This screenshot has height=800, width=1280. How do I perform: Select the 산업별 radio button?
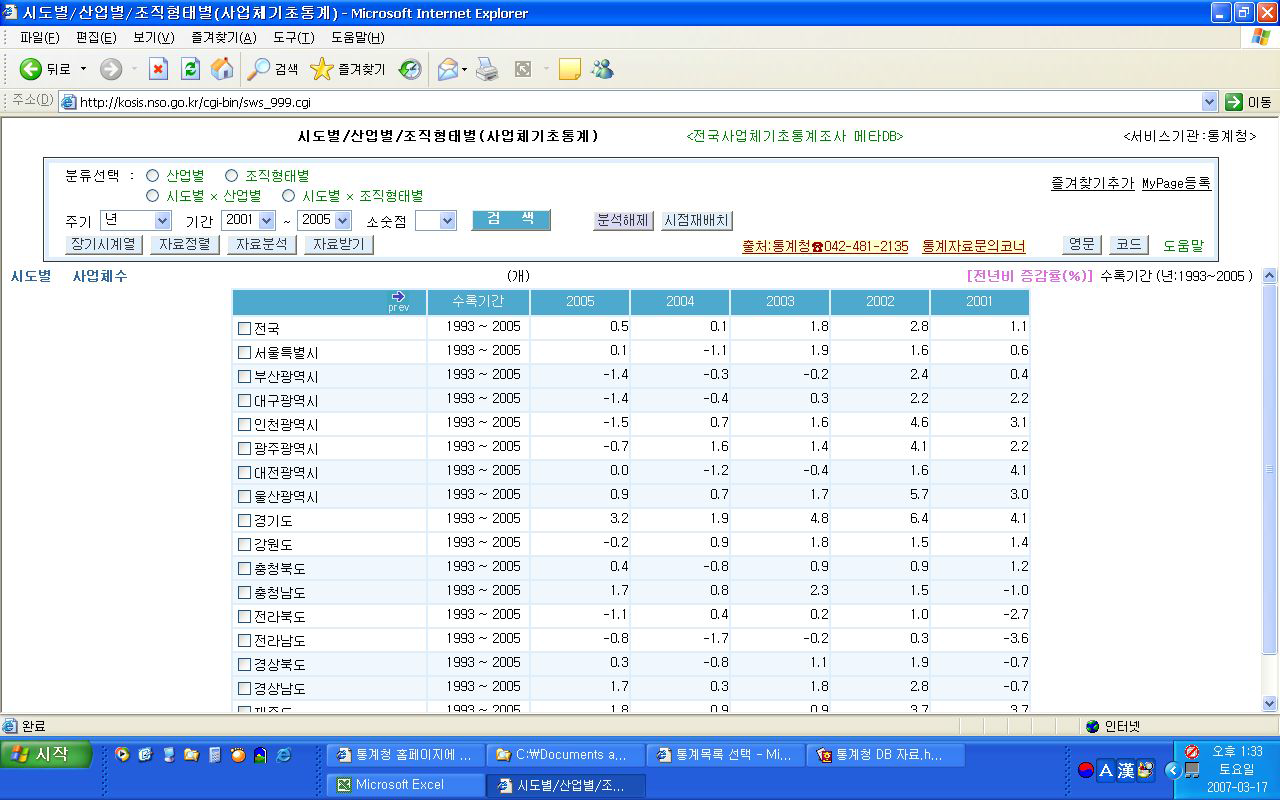click(153, 175)
